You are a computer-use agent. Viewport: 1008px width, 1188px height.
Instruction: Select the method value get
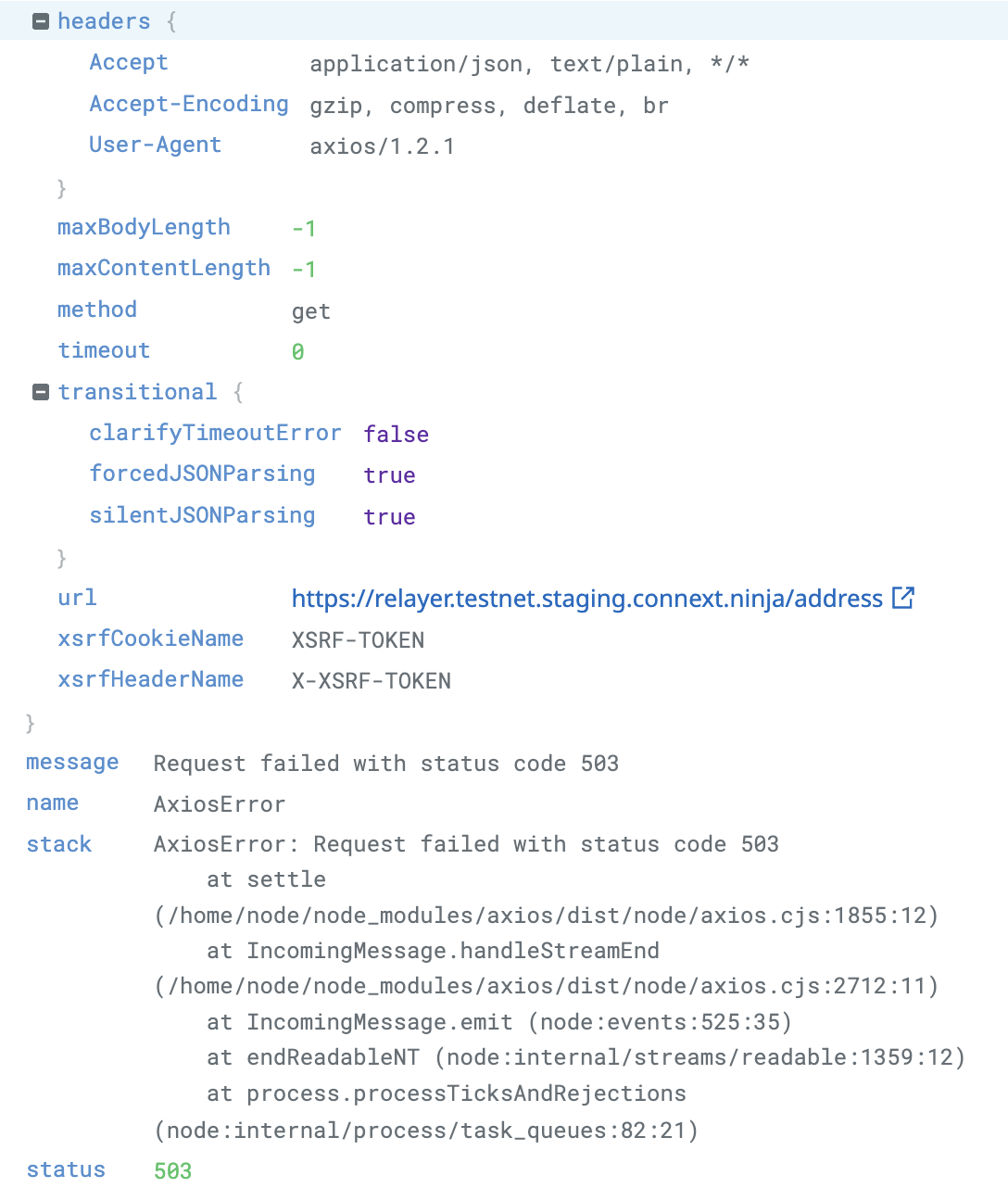(310, 311)
